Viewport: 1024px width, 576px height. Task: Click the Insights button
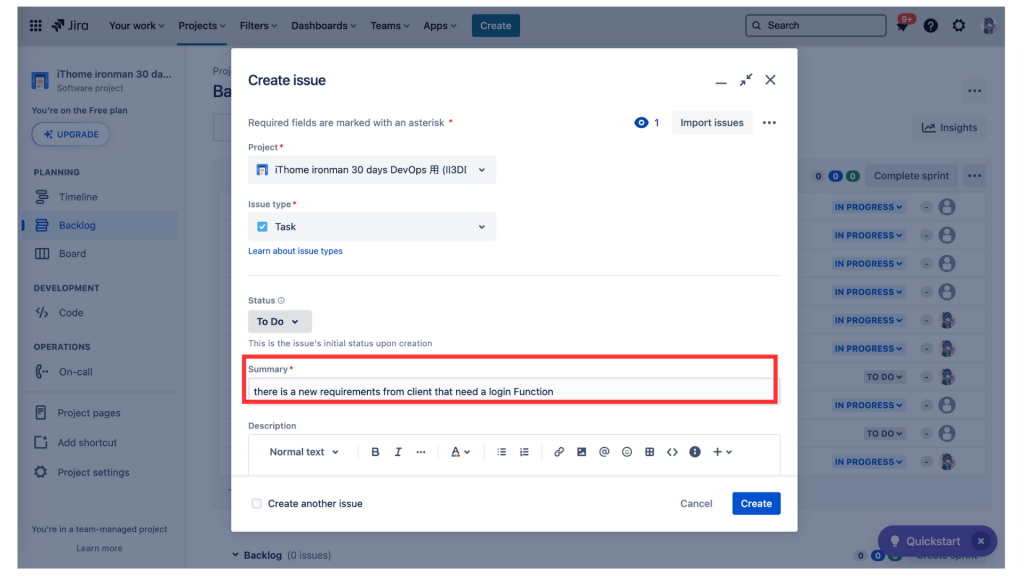click(950, 128)
